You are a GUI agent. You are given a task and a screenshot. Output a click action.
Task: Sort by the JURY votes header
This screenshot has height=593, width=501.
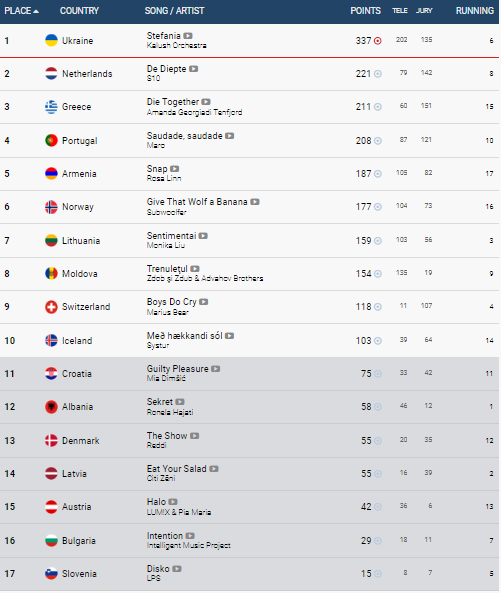424,11
